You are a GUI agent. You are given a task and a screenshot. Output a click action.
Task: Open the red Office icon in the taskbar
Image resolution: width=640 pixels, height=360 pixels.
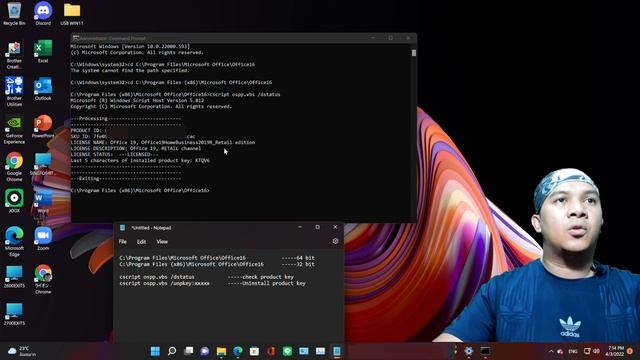click(x=271, y=351)
